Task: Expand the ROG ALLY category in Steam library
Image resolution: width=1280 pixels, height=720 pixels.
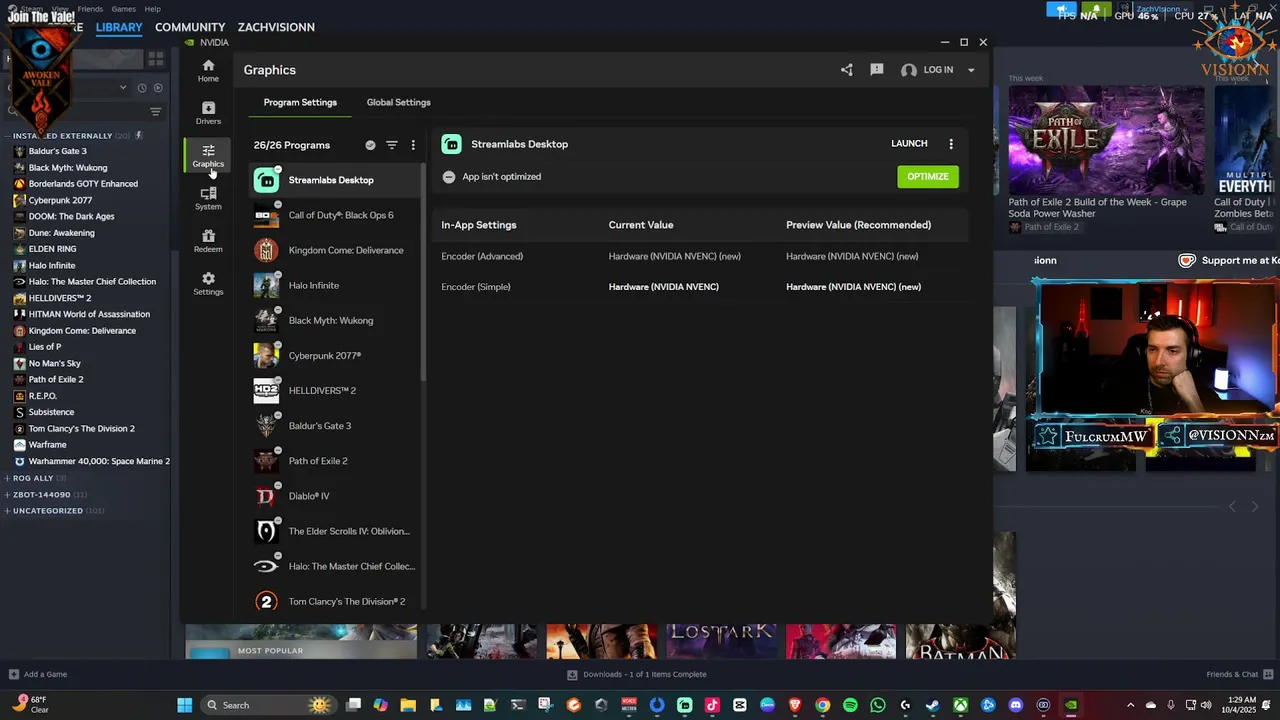Action: pos(9,478)
